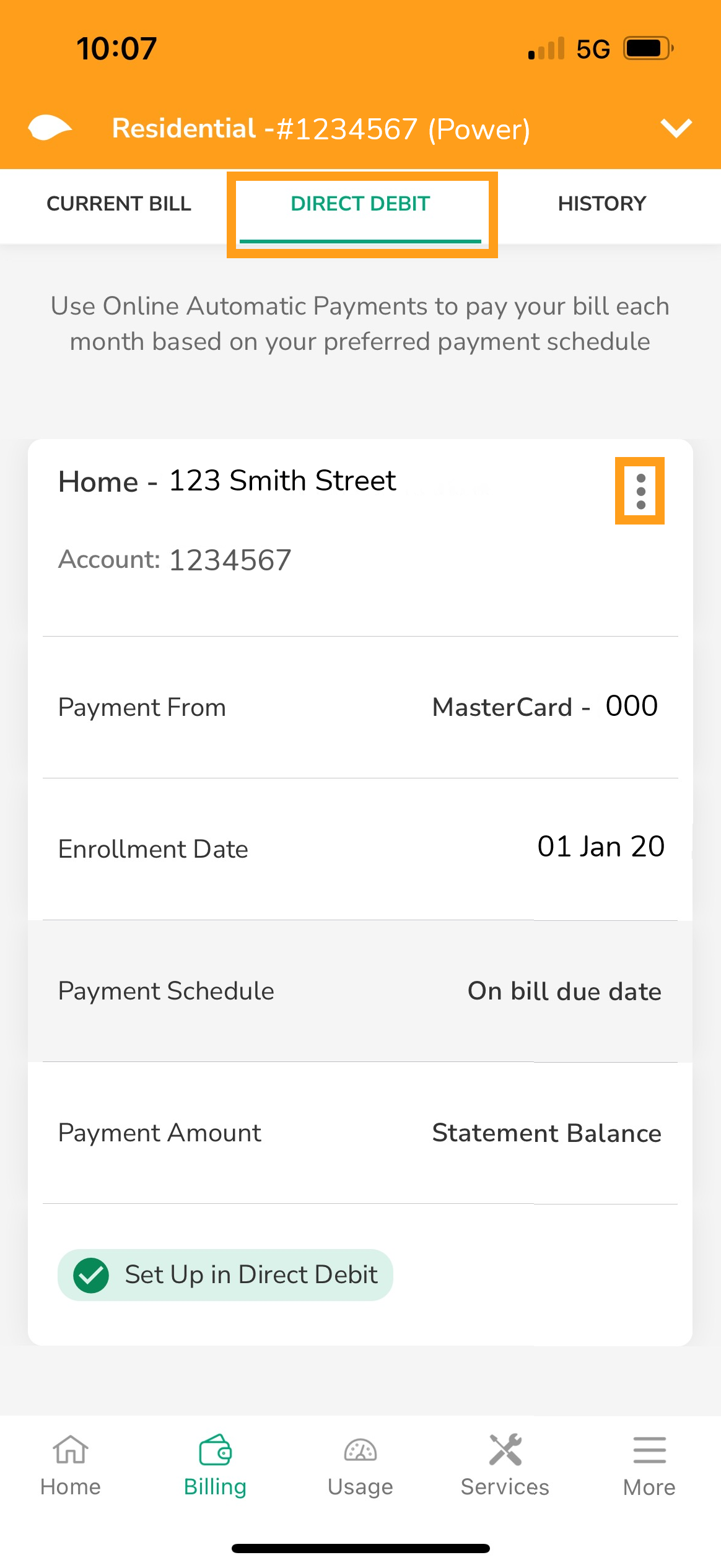Open the Billing wallet icon
The image size is (721, 1568).
(215, 1450)
